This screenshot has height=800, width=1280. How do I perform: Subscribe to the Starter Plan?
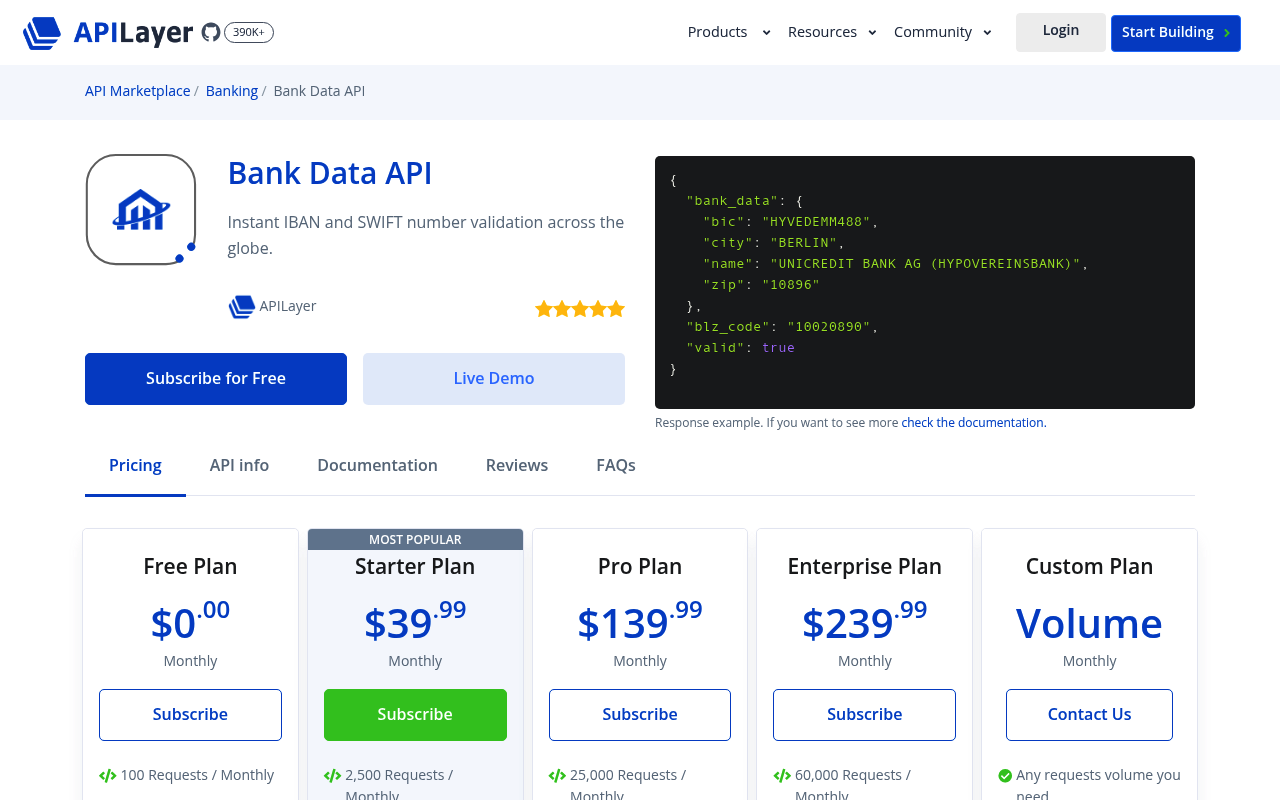(415, 715)
